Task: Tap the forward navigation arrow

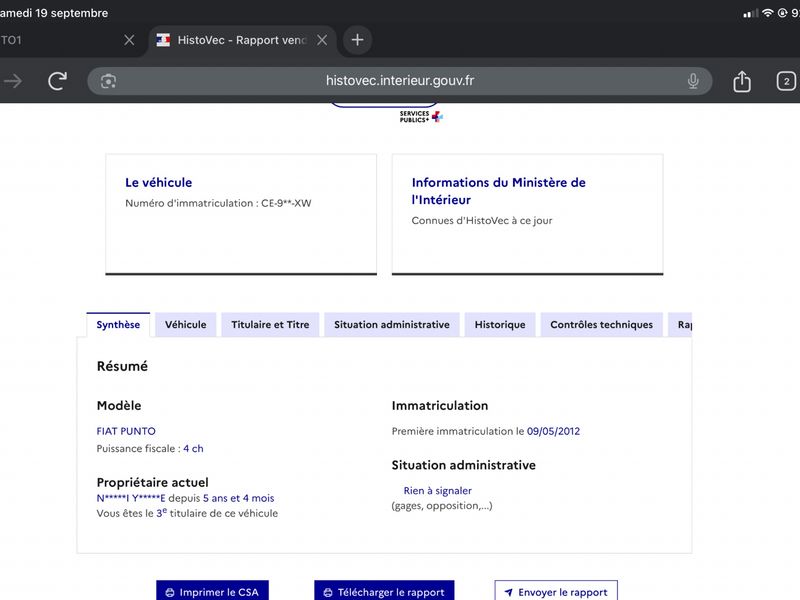Action: 13,81
